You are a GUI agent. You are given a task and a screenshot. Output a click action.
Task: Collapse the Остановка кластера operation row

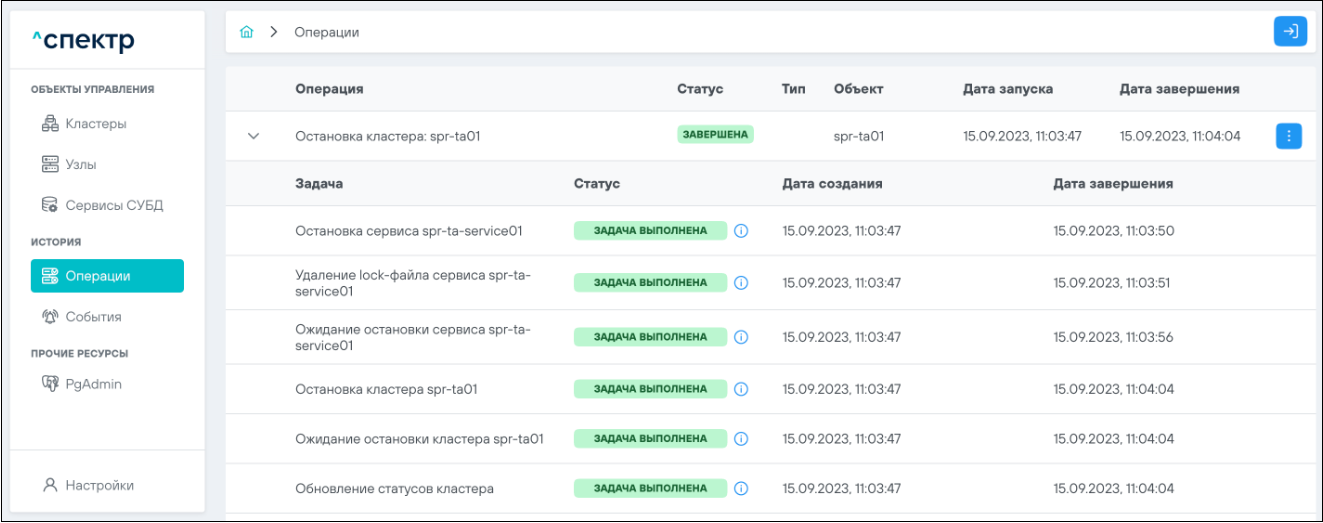tap(253, 136)
